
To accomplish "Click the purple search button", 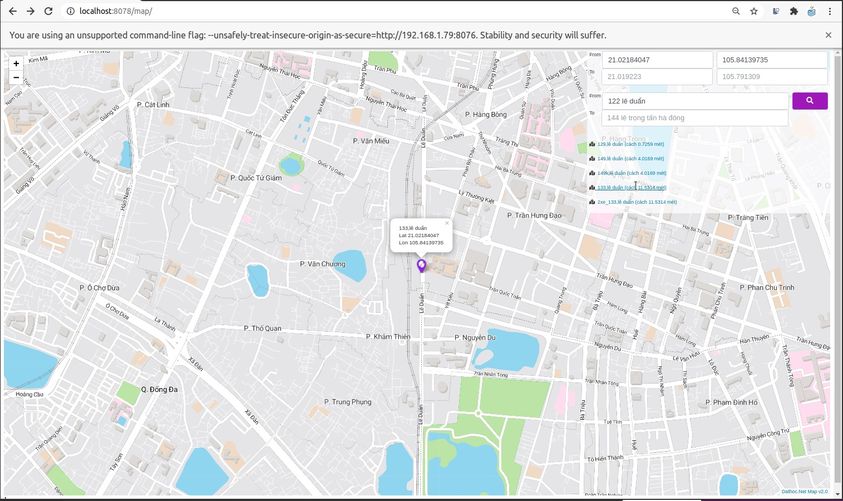I will (810, 101).
